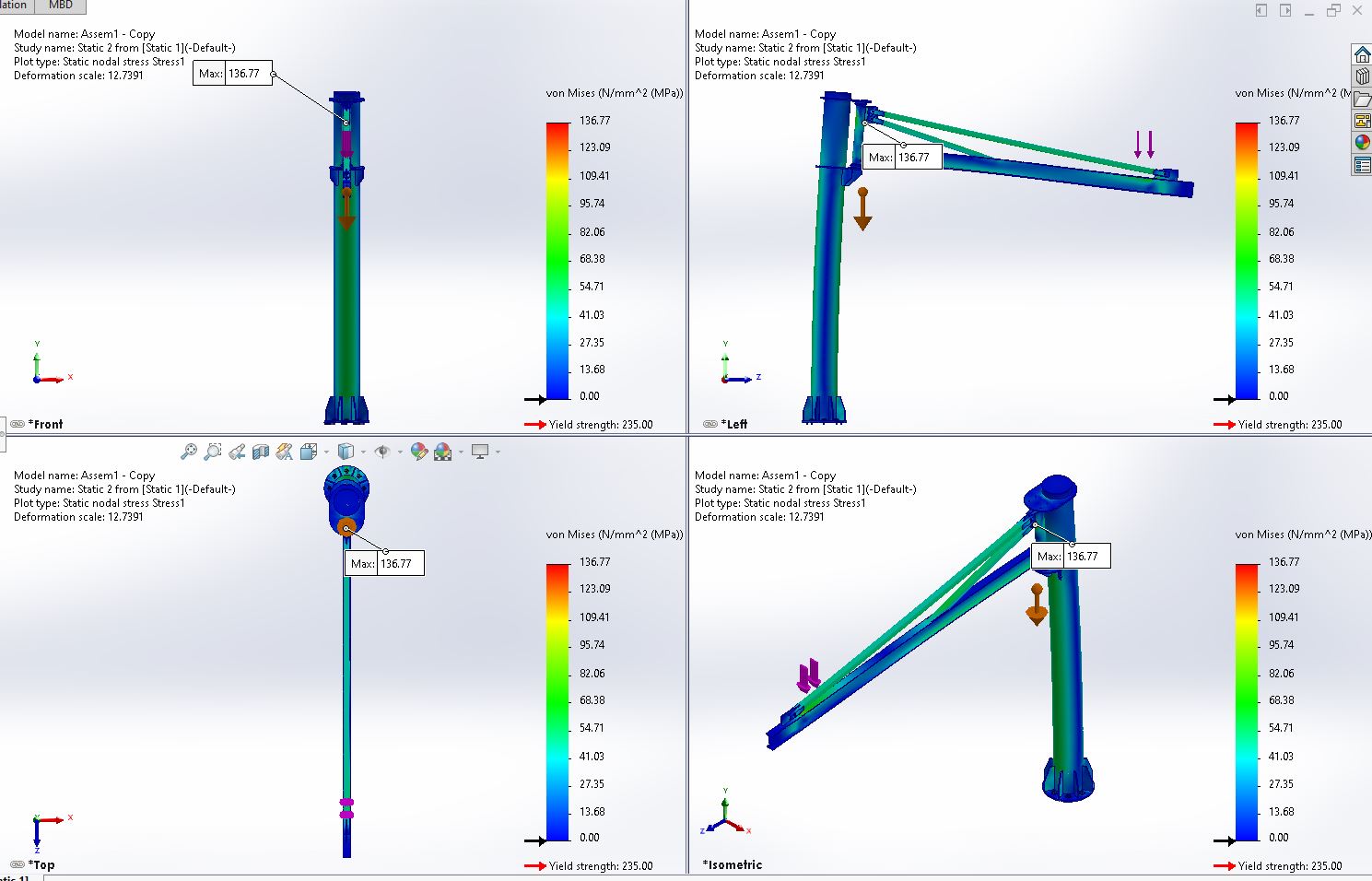Open Dynamic Annotation Views icon
The width and height of the screenshot is (1372, 881).
(x=285, y=452)
